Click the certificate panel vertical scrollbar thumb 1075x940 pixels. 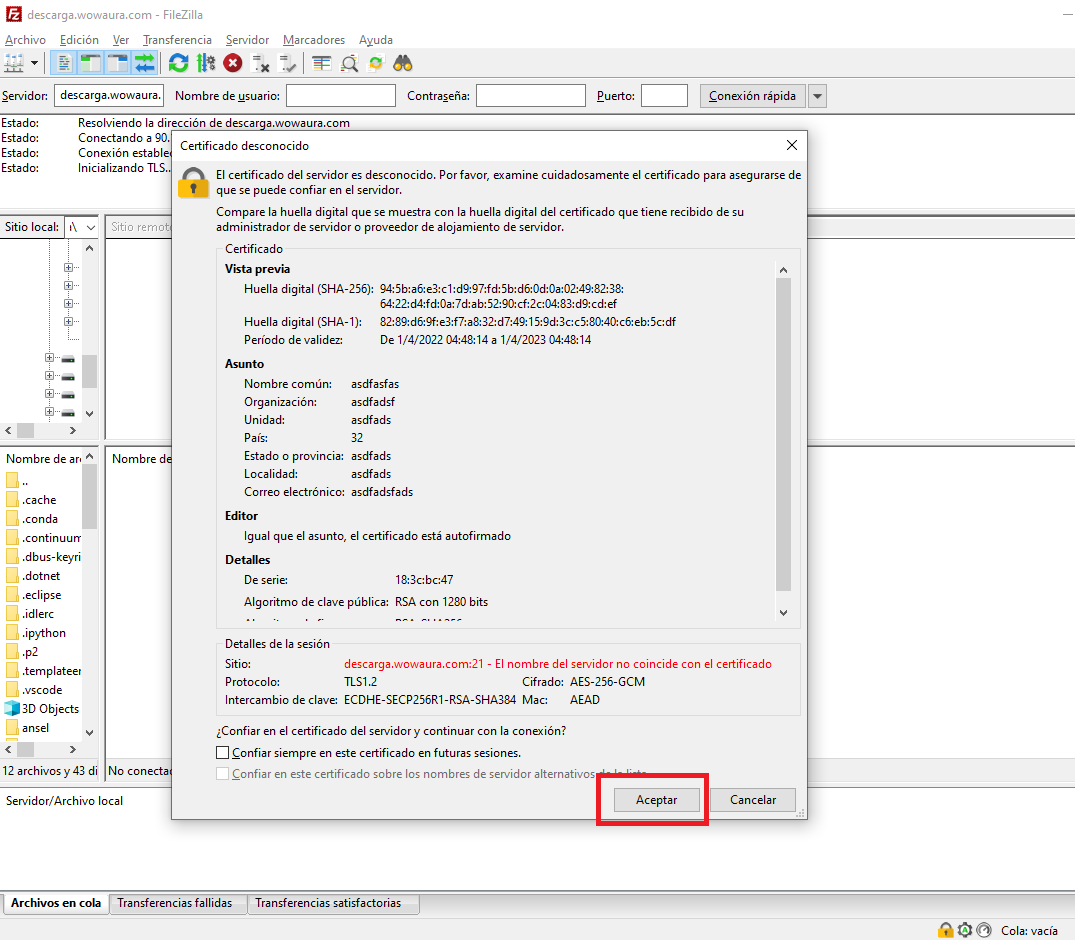(x=784, y=435)
